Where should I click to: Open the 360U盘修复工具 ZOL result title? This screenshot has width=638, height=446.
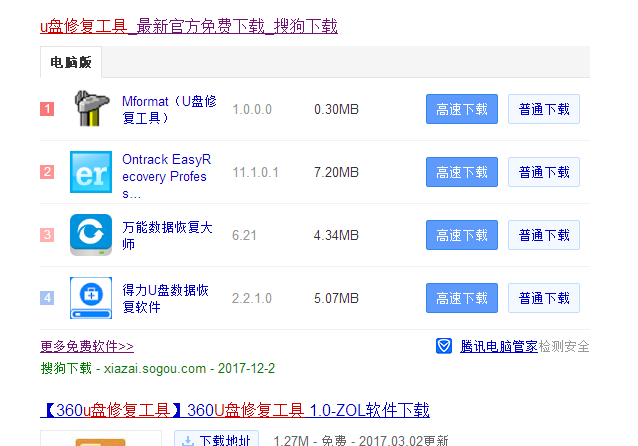[x=236, y=410]
